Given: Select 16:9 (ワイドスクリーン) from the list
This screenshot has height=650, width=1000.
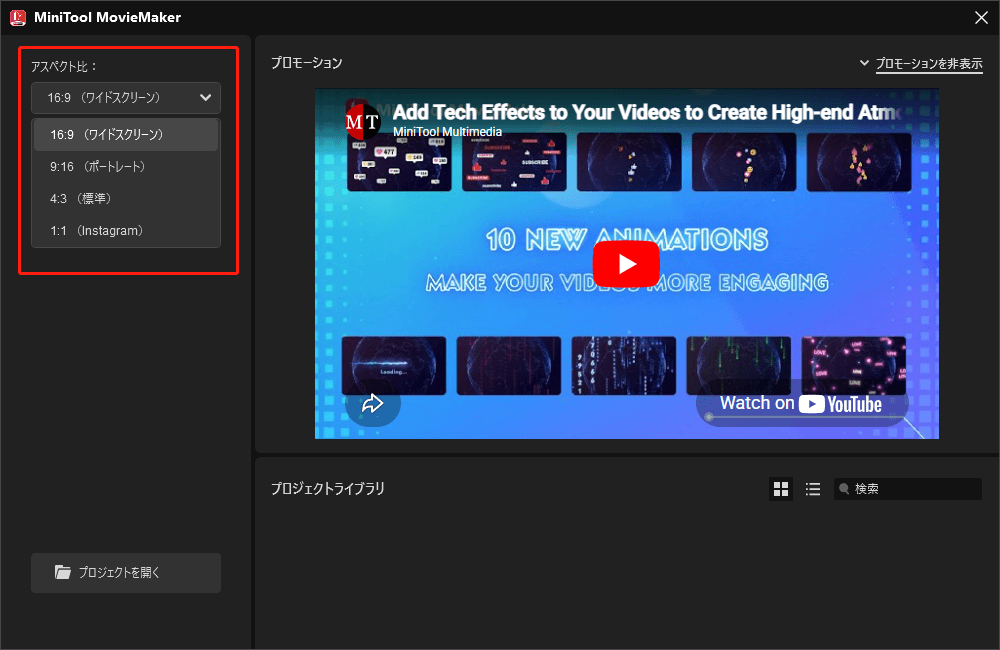Looking at the screenshot, I should 125,134.
